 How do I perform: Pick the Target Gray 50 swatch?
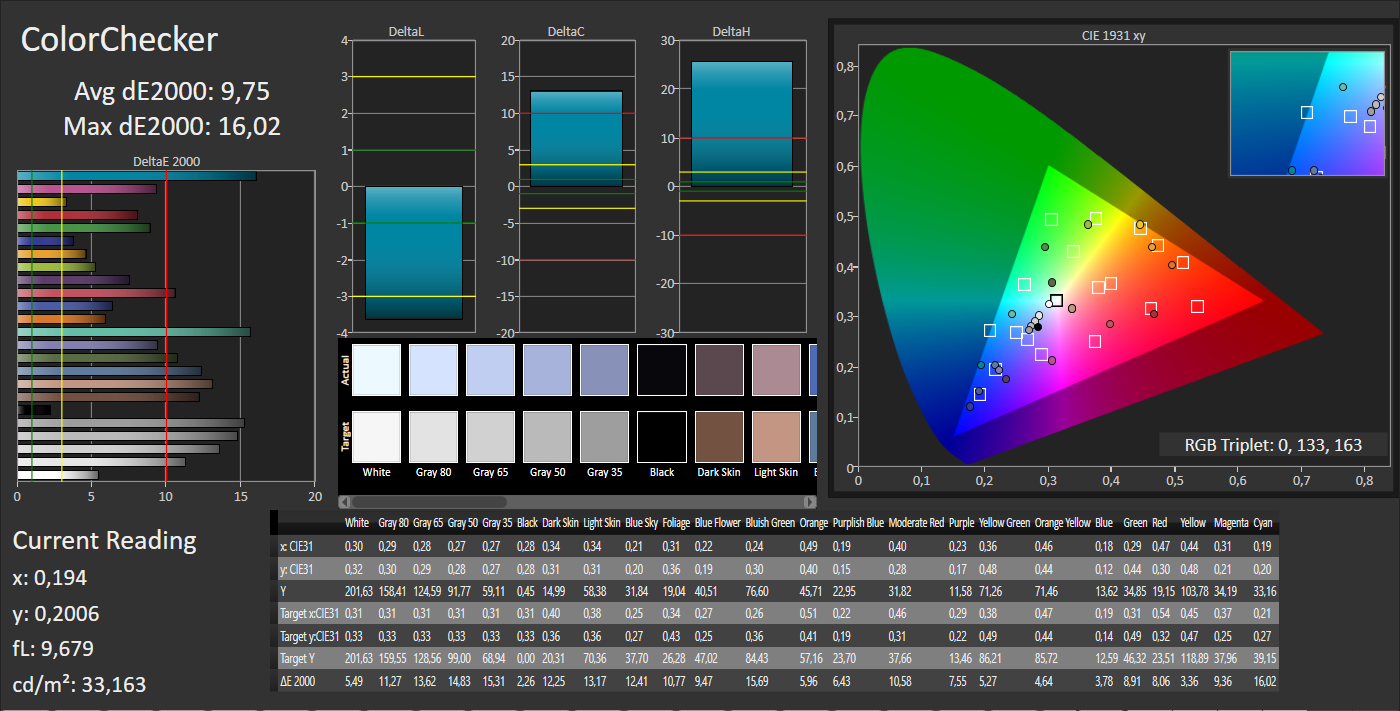pyautogui.click(x=548, y=437)
